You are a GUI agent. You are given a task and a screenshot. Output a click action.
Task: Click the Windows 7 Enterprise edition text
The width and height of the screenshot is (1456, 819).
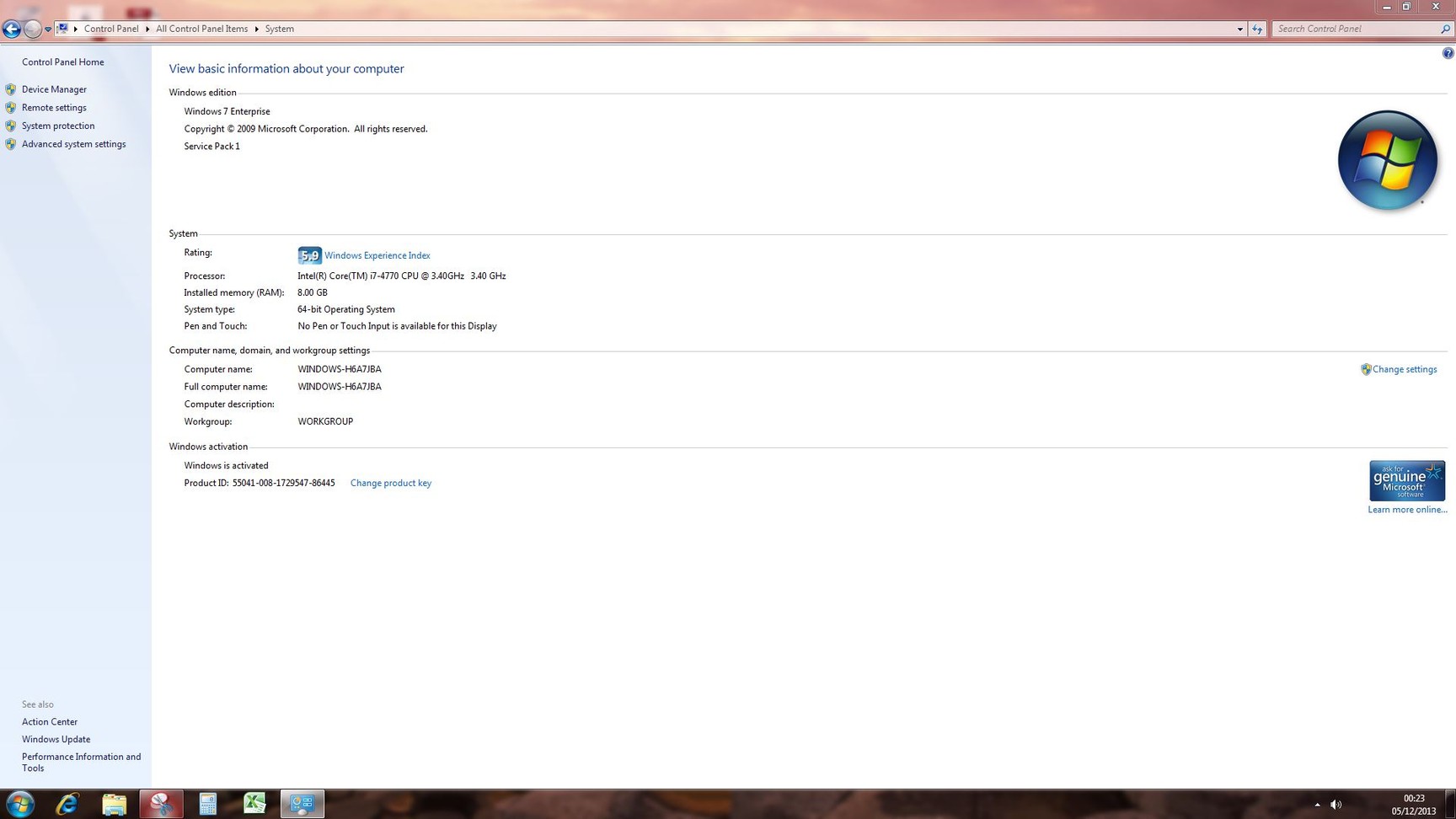click(227, 111)
